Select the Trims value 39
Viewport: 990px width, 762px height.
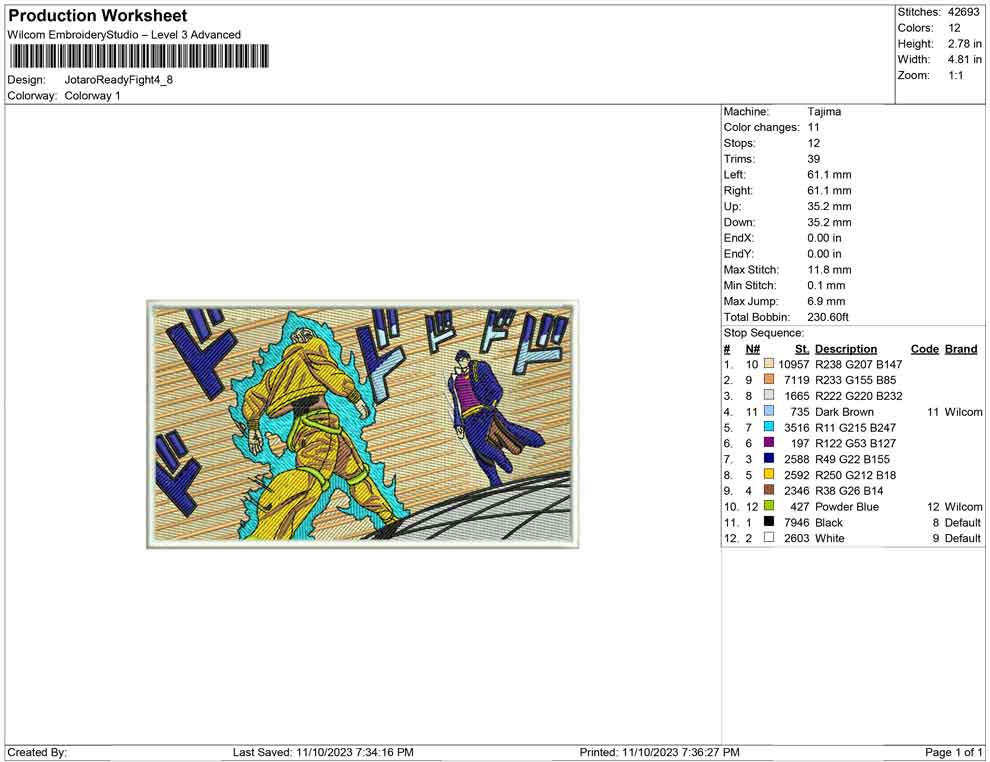click(x=814, y=159)
